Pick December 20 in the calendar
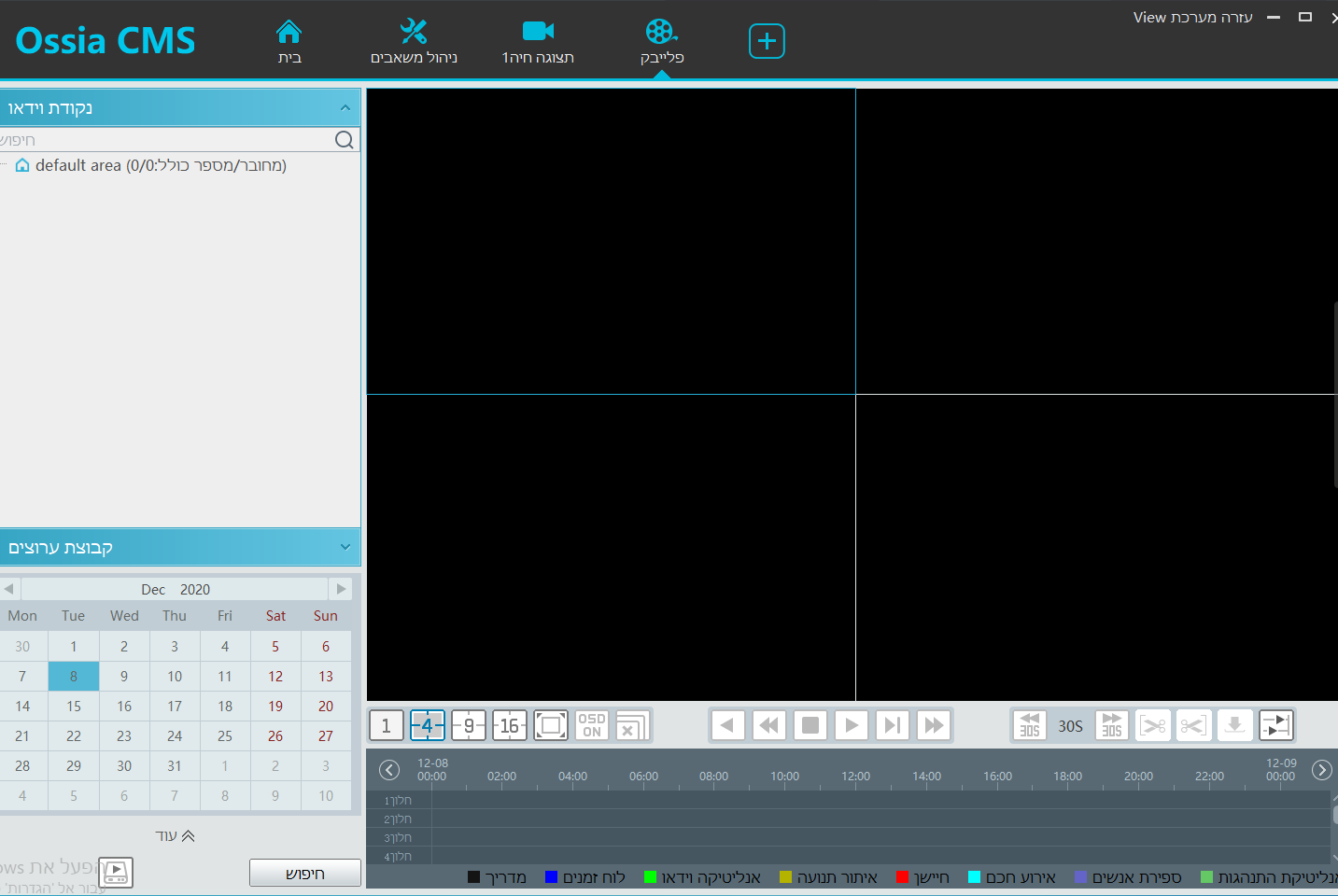 pos(326,706)
